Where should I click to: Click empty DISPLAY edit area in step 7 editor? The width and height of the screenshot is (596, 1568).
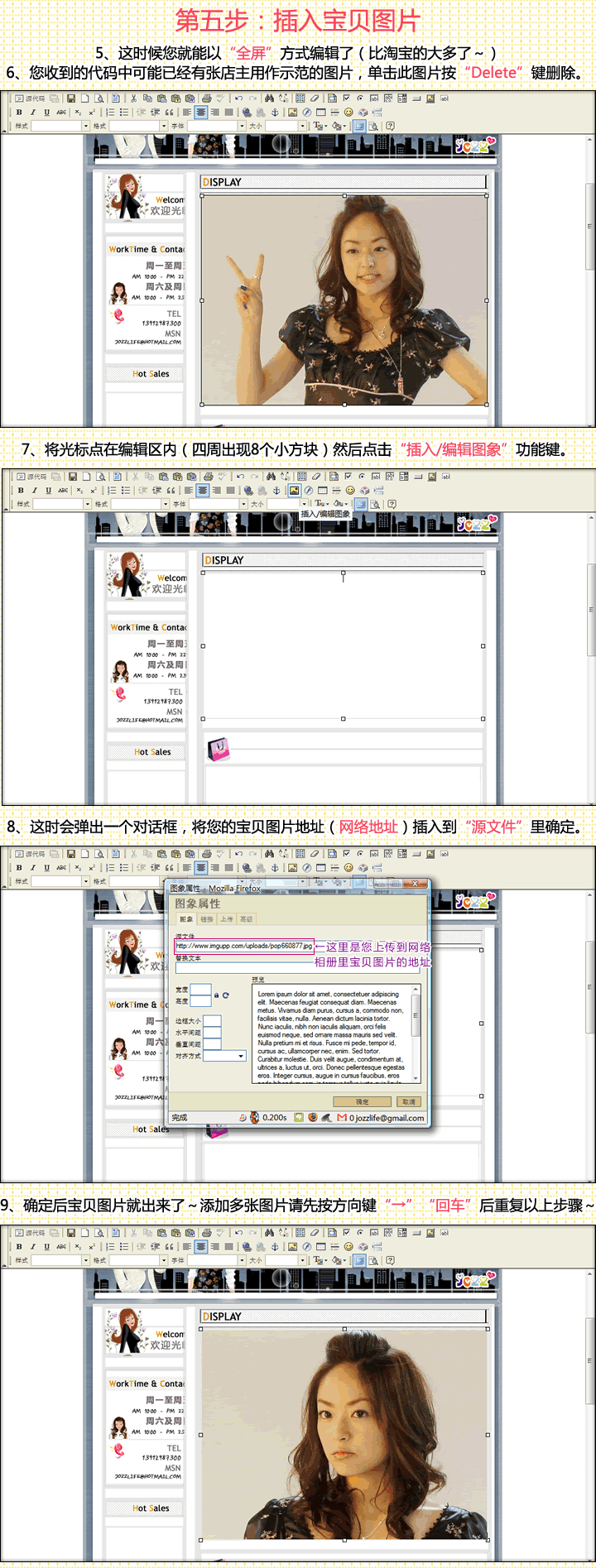tap(343, 645)
